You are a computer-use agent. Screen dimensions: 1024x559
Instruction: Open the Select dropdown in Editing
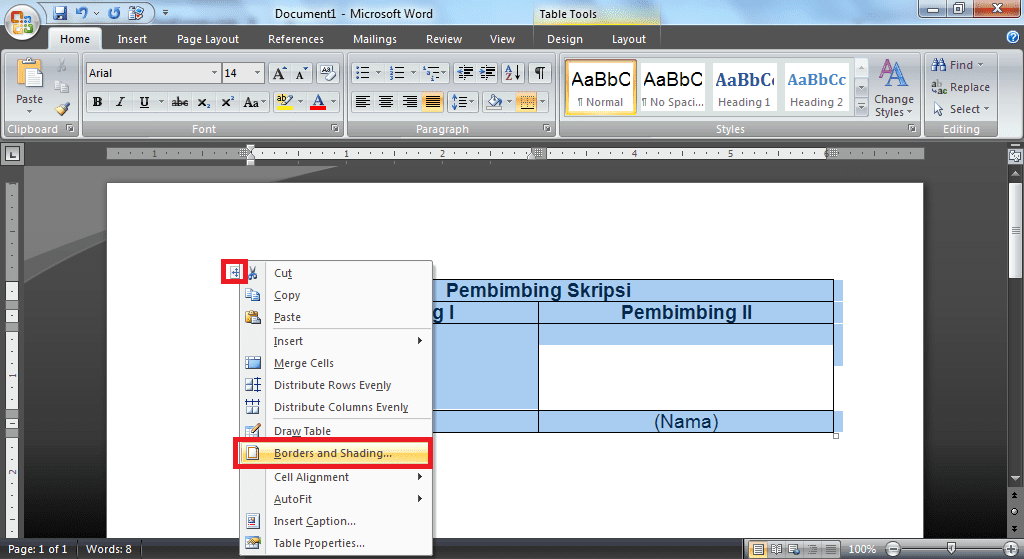pos(962,109)
